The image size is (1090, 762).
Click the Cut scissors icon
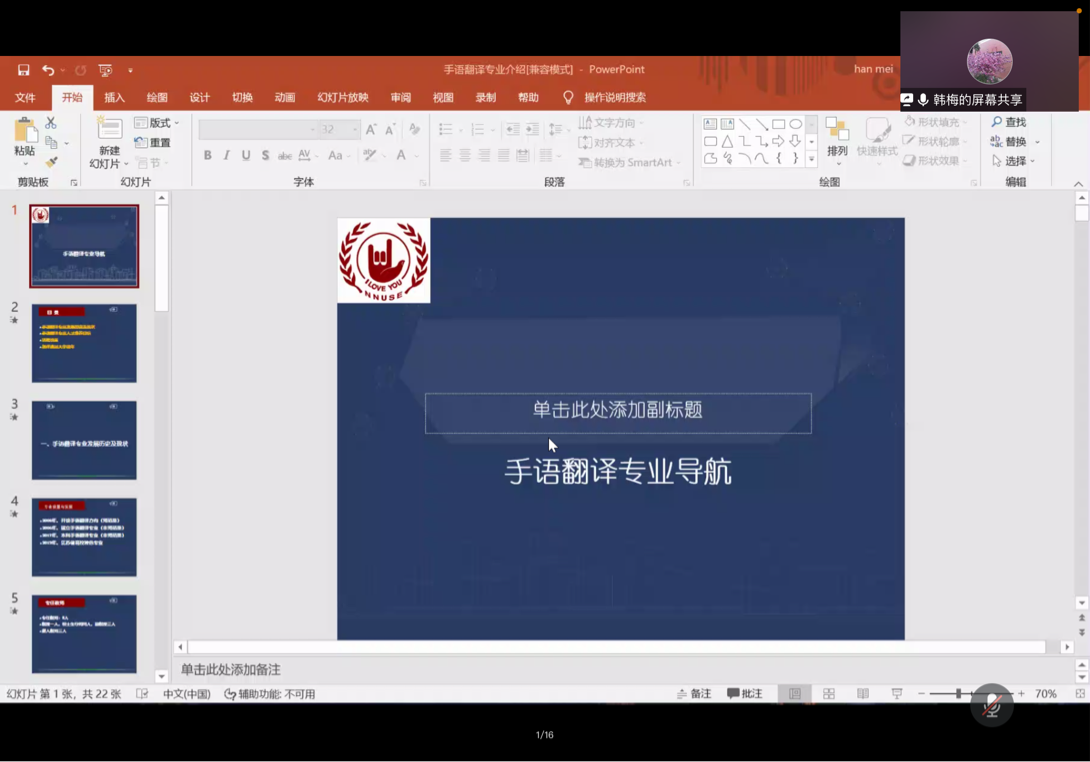tap(51, 123)
